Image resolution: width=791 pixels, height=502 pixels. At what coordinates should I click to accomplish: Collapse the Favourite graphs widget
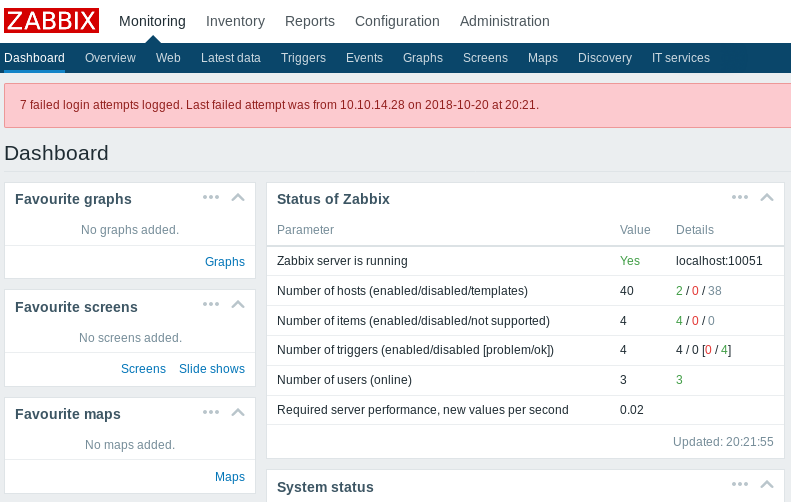click(x=238, y=197)
